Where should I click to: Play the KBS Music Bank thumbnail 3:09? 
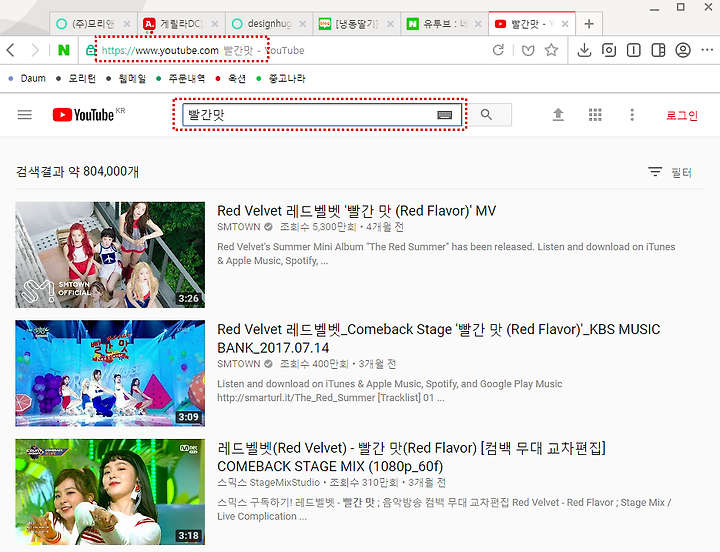(x=110, y=373)
